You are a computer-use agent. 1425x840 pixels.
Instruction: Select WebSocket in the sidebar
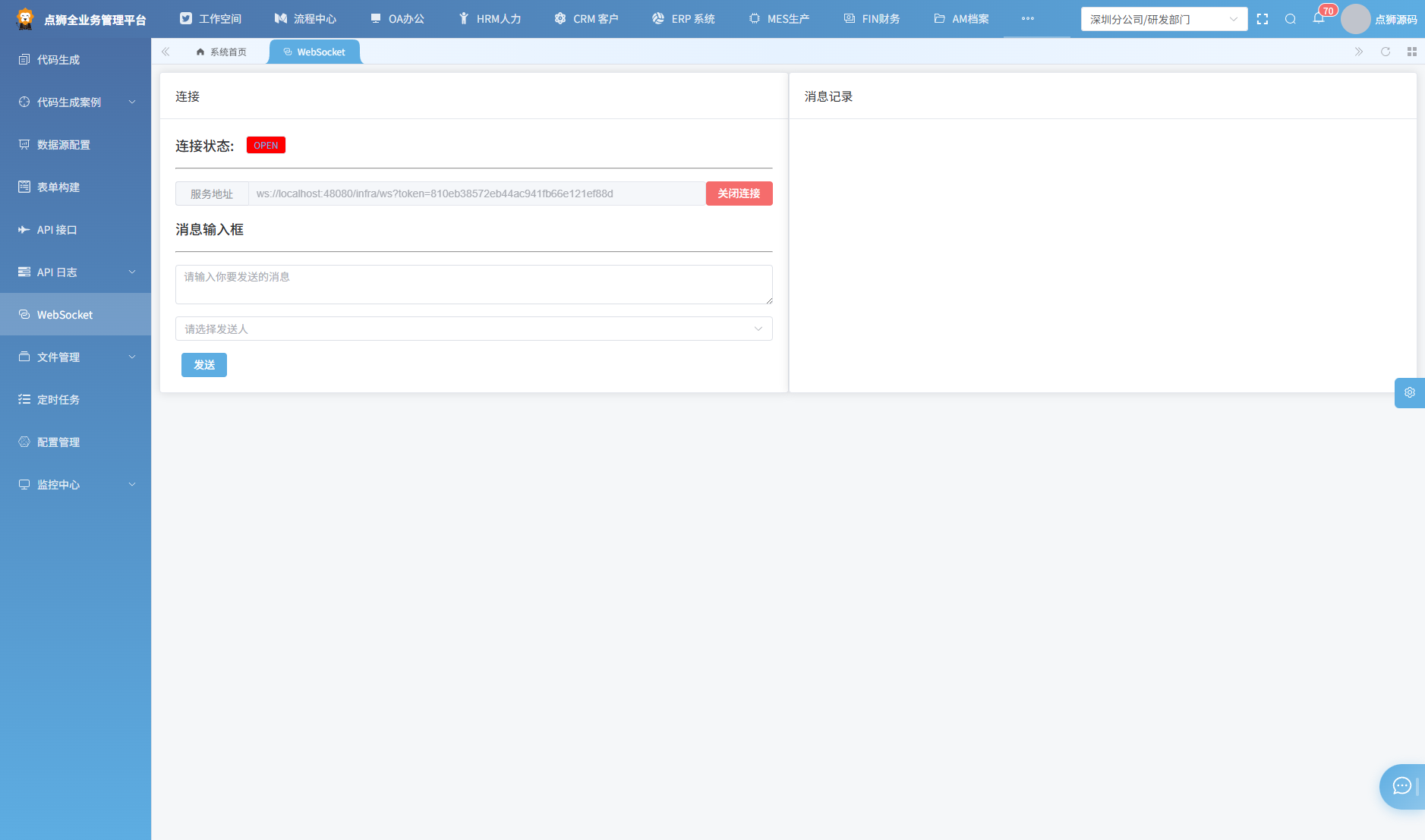point(75,314)
